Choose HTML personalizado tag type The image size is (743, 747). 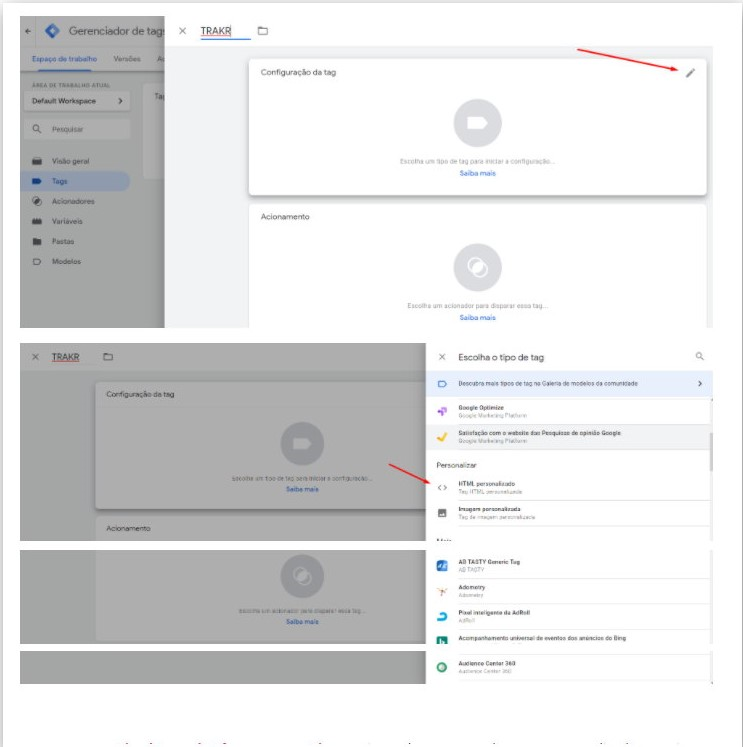(568, 487)
